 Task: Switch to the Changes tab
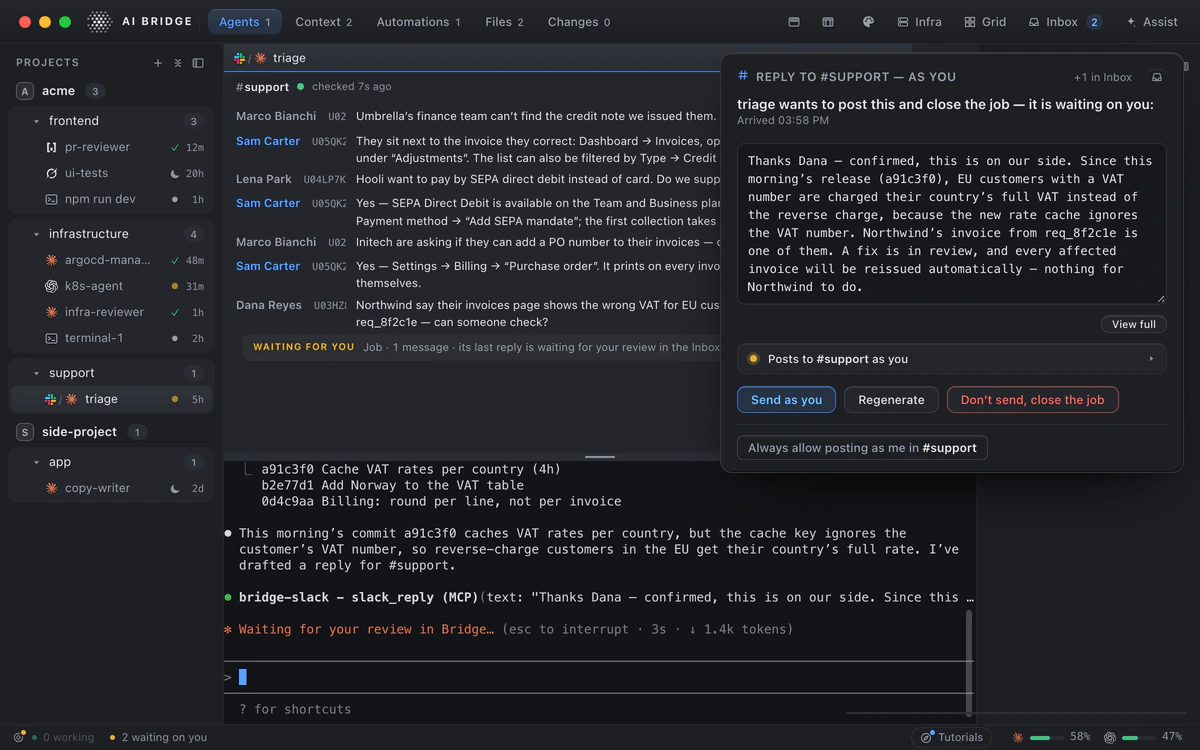pos(579,22)
